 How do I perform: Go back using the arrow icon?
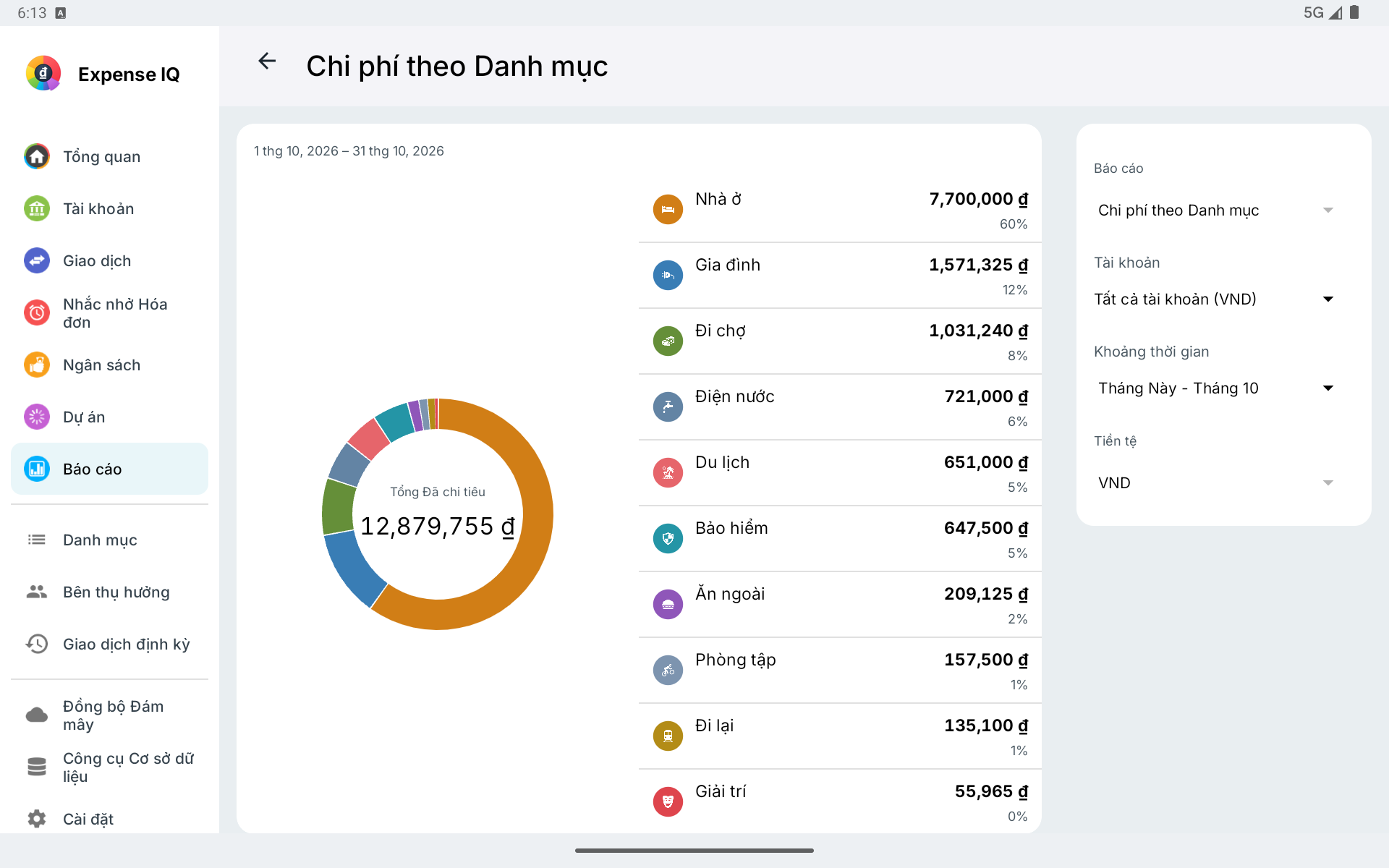pos(267,61)
